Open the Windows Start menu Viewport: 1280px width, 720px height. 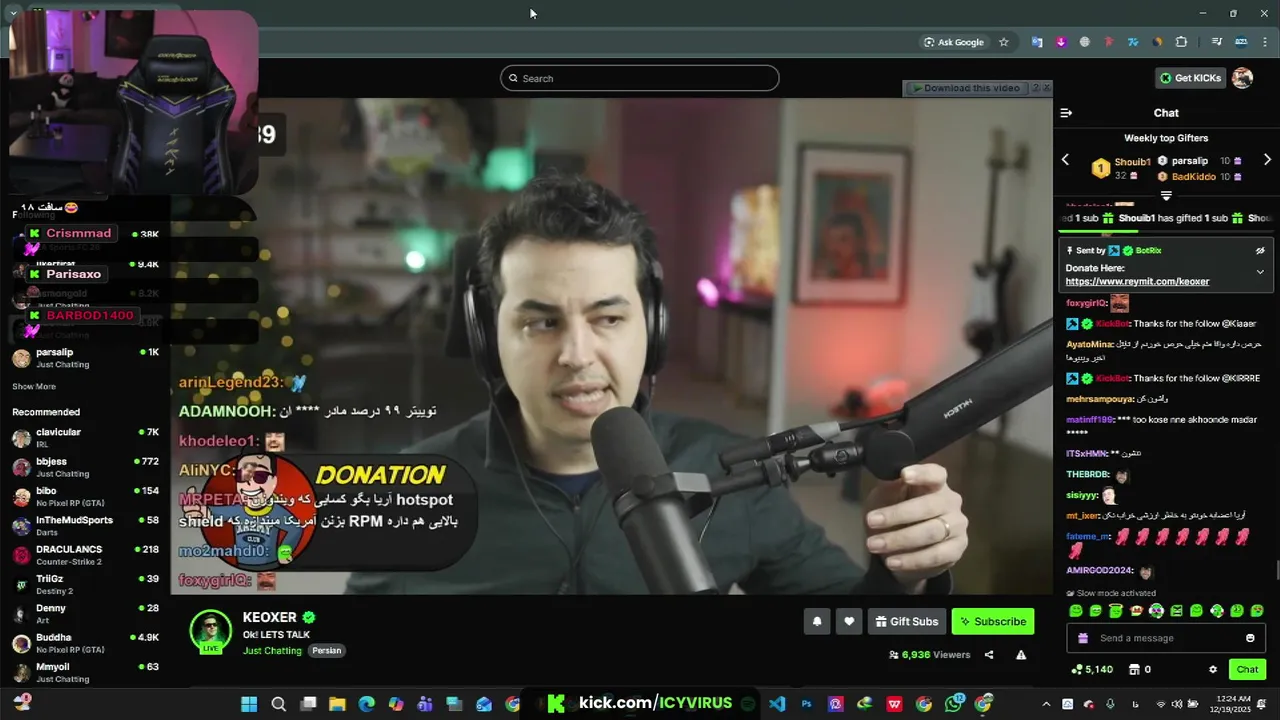pyautogui.click(x=249, y=704)
